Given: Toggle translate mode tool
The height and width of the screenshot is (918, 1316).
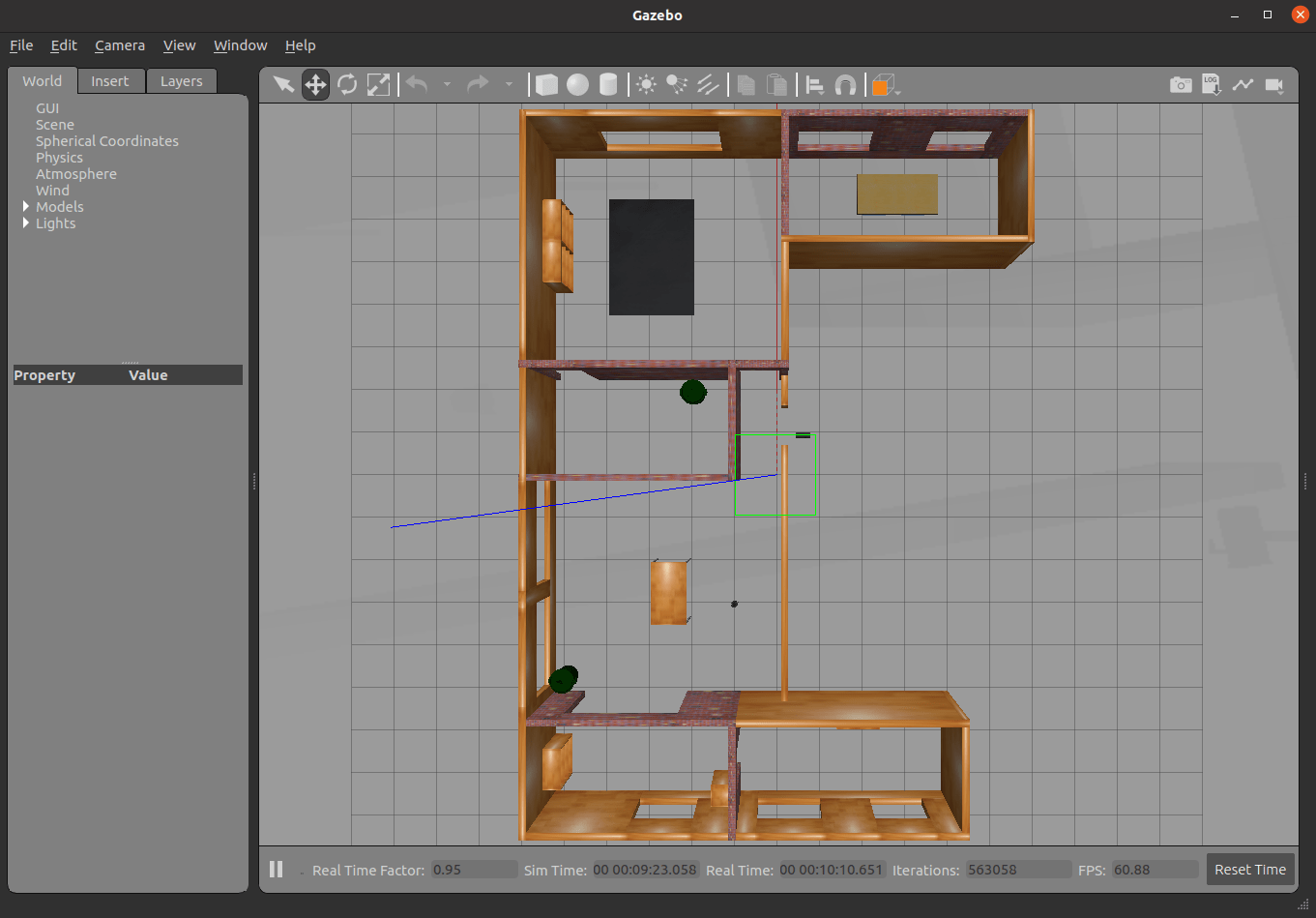Looking at the screenshot, I should pos(315,85).
